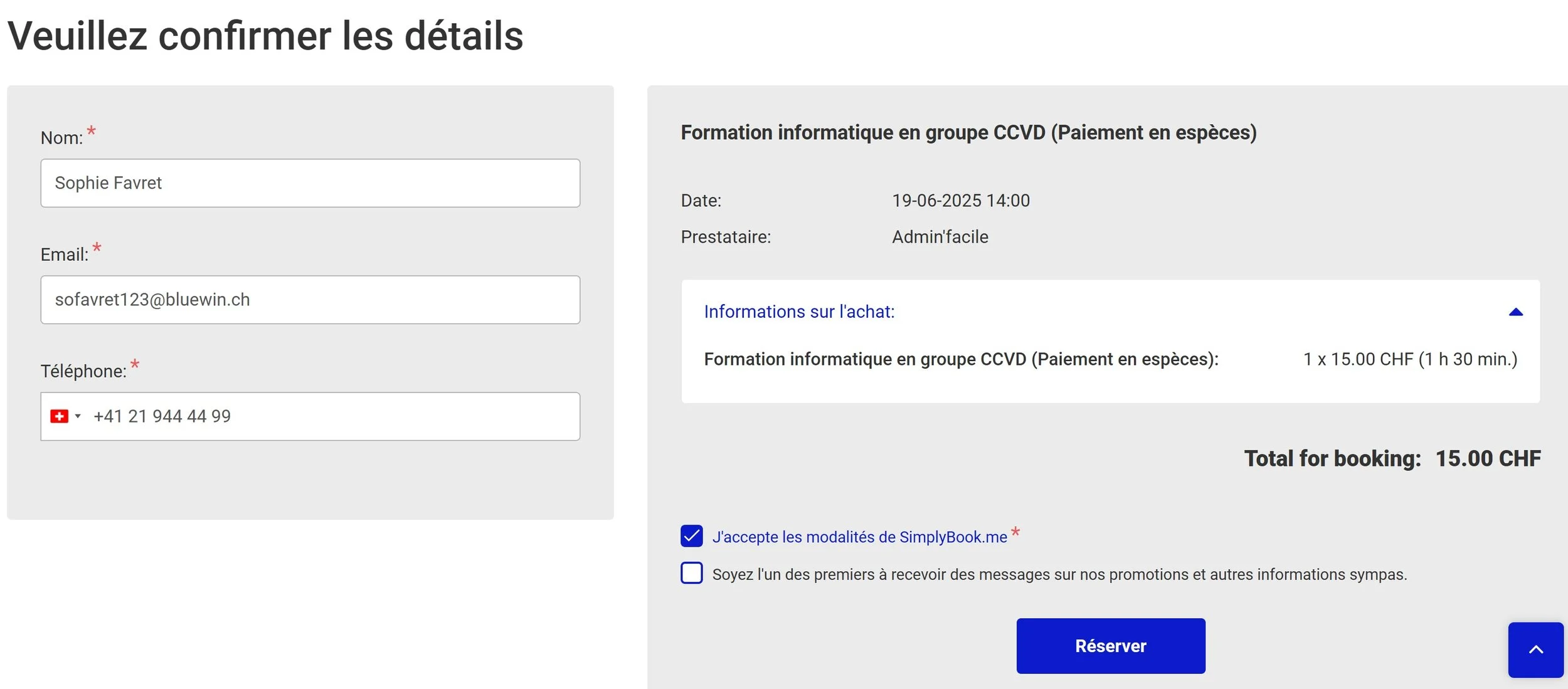Click the Veuillez confirmer les détails title
Viewport: 1568px width, 689px height.
(x=265, y=36)
